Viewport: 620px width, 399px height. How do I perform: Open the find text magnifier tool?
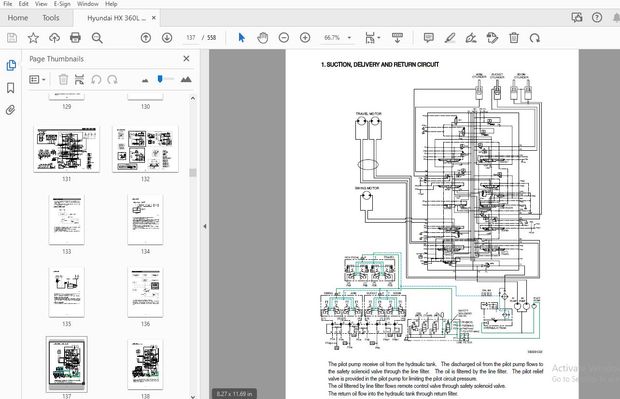[x=97, y=38]
